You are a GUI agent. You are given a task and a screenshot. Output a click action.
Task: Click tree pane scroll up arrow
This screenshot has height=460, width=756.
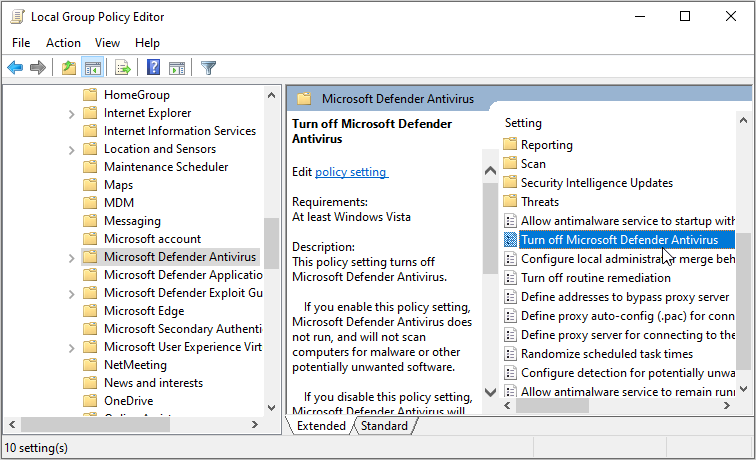click(271, 95)
